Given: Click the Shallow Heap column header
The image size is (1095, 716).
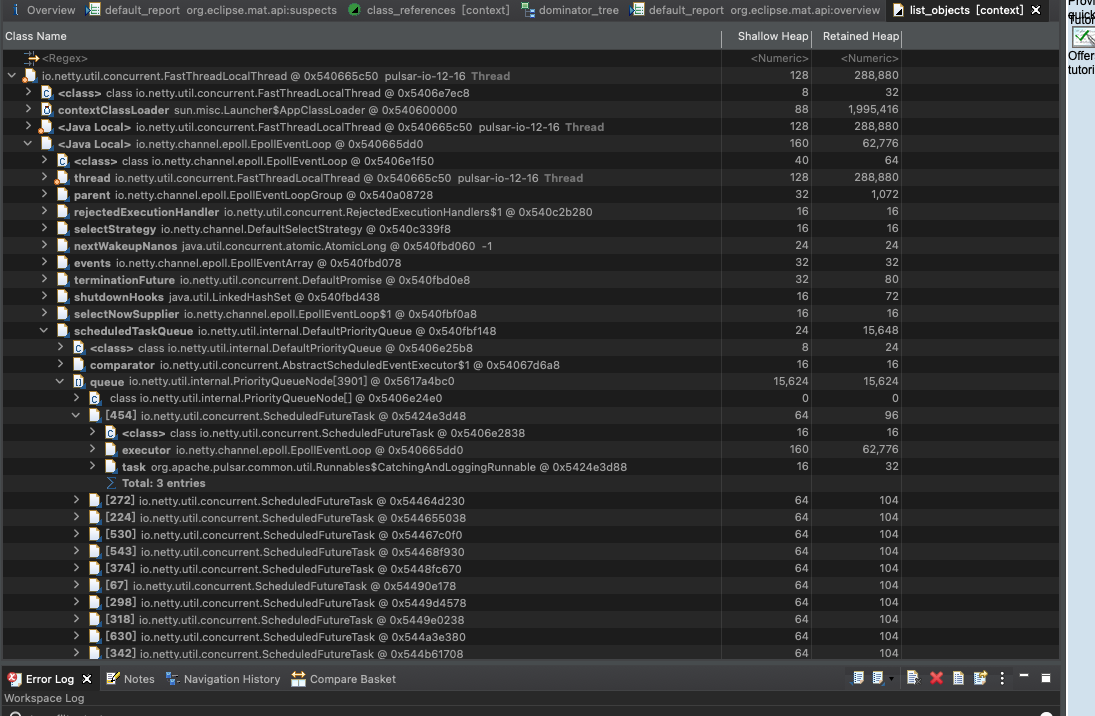Looking at the screenshot, I should click(772, 36).
